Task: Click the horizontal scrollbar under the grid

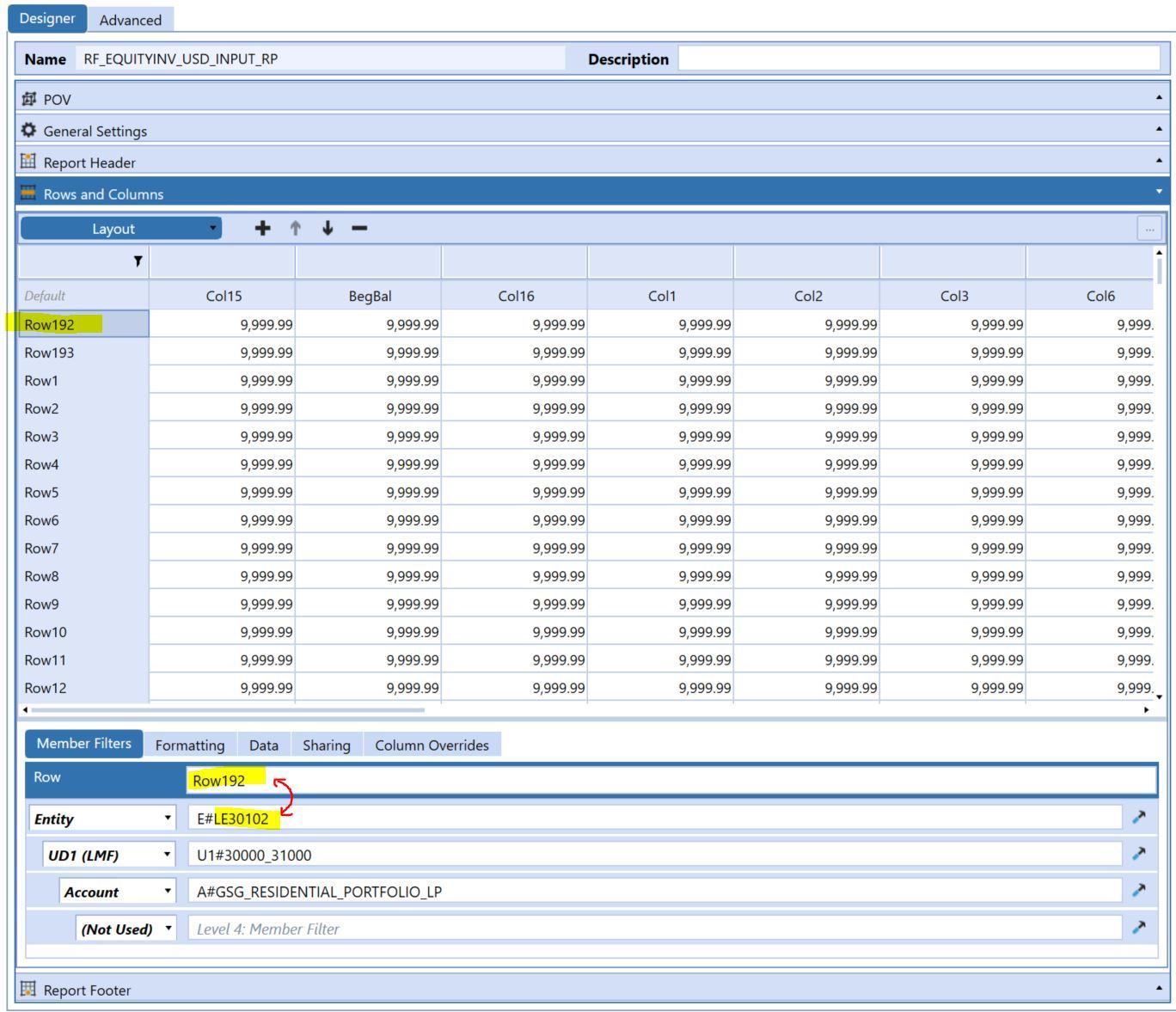Action: click(228, 710)
